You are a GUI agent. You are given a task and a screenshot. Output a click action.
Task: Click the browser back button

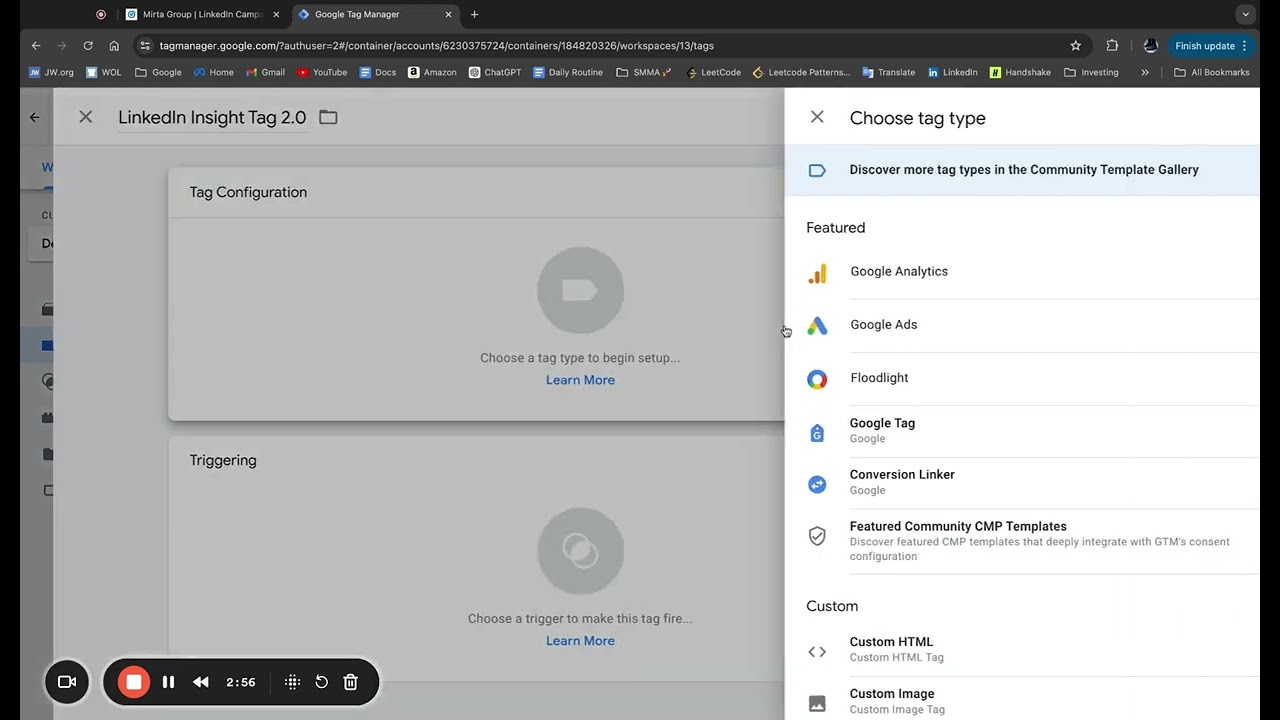[x=36, y=46]
